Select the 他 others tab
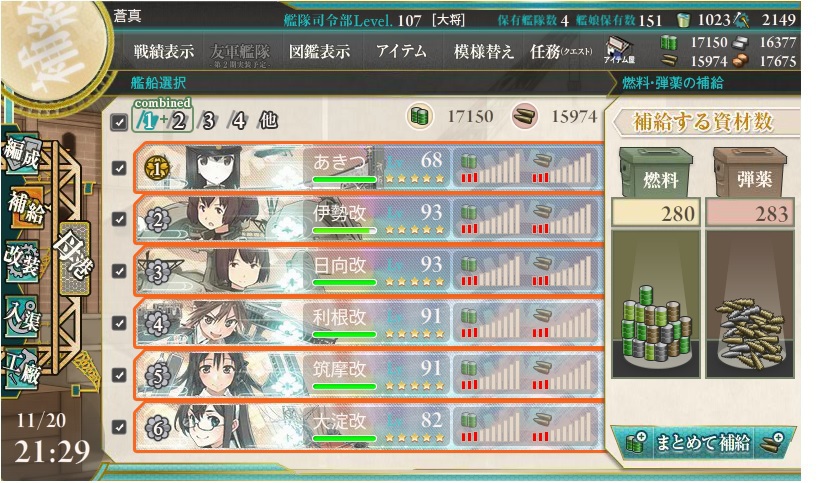The width and height of the screenshot is (819, 483). pos(268,121)
